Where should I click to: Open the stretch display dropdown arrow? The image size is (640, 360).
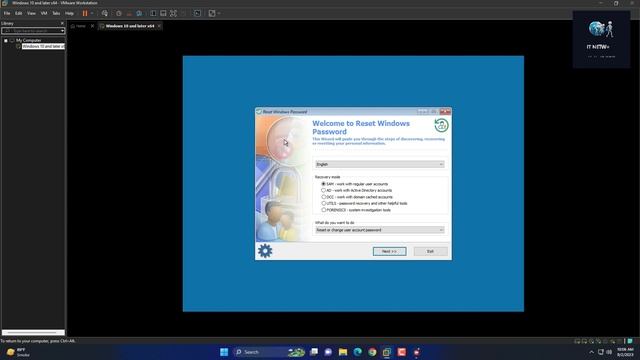[x=219, y=13]
